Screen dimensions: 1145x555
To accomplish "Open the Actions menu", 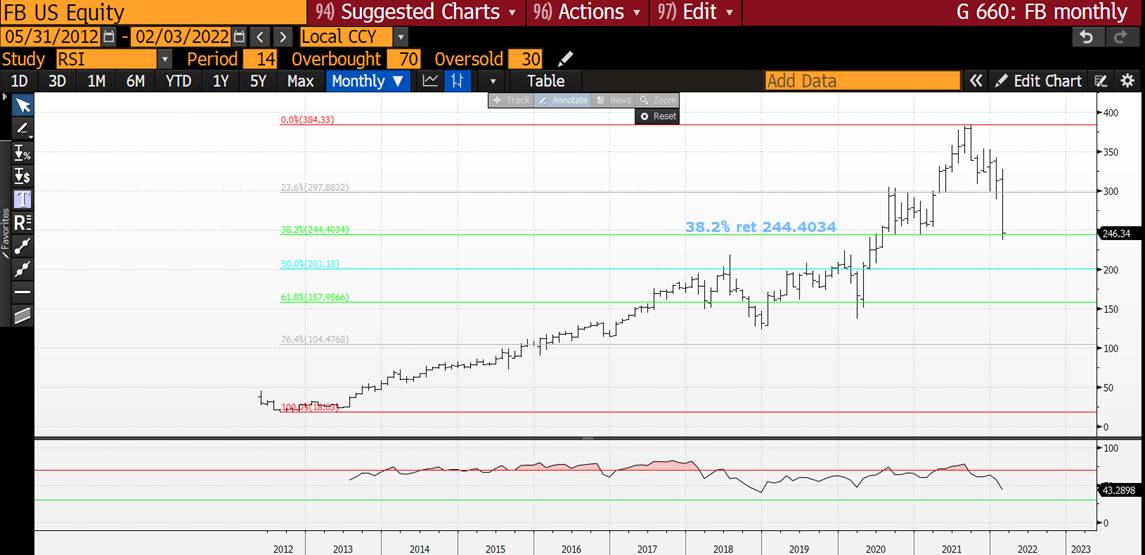I will 587,12.
